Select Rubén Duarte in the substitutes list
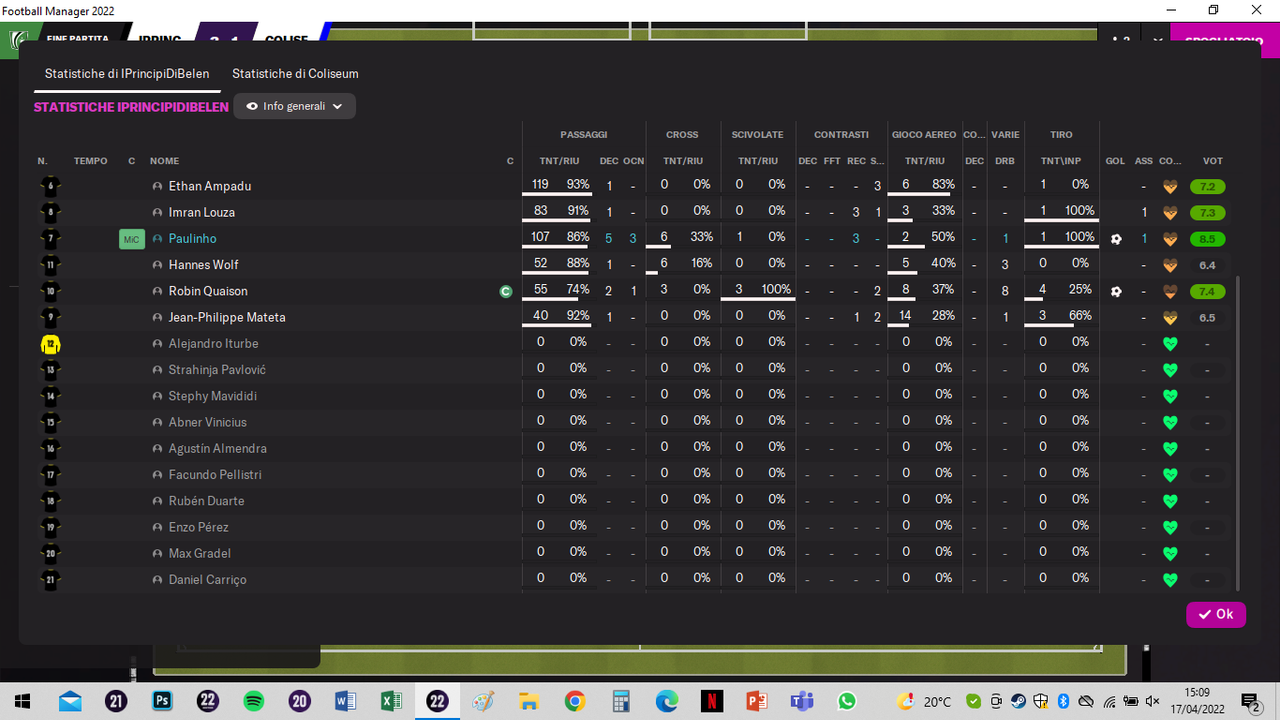 (206, 501)
